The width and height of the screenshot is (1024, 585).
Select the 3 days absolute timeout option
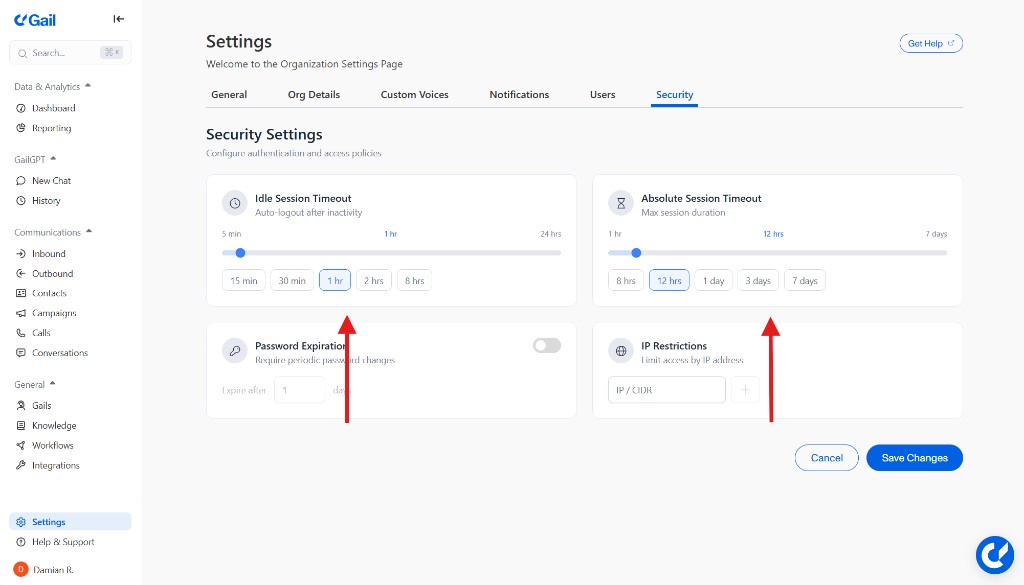coord(758,281)
